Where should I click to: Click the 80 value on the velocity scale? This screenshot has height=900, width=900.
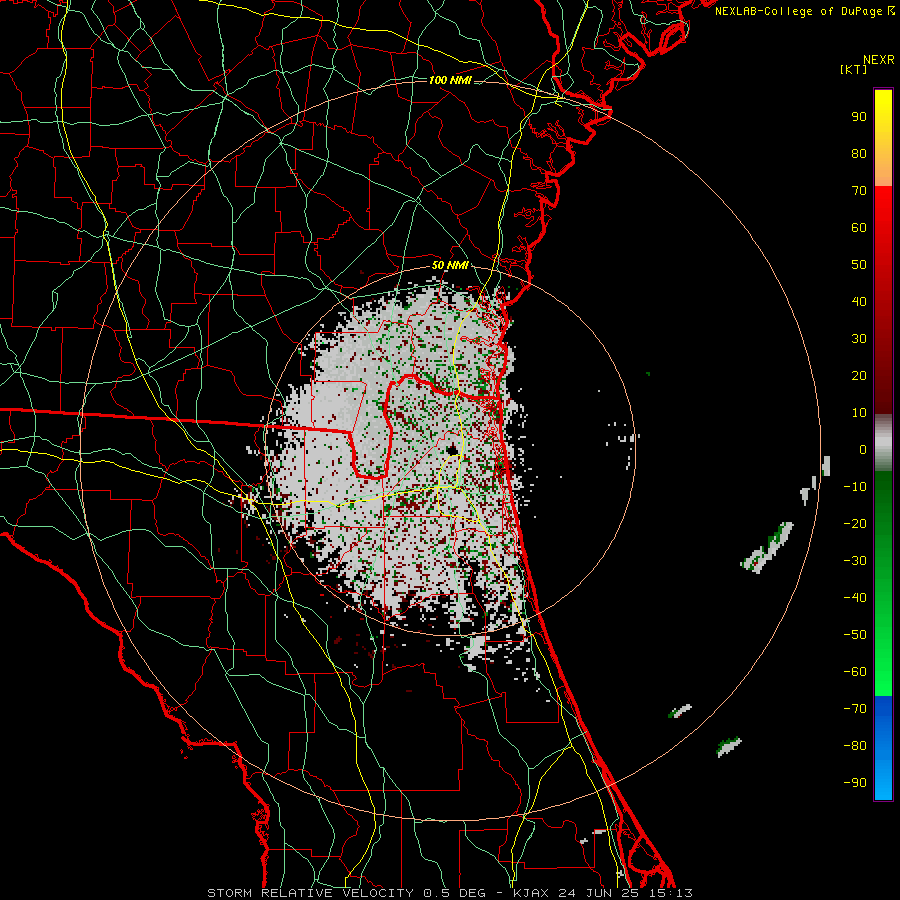[859, 154]
